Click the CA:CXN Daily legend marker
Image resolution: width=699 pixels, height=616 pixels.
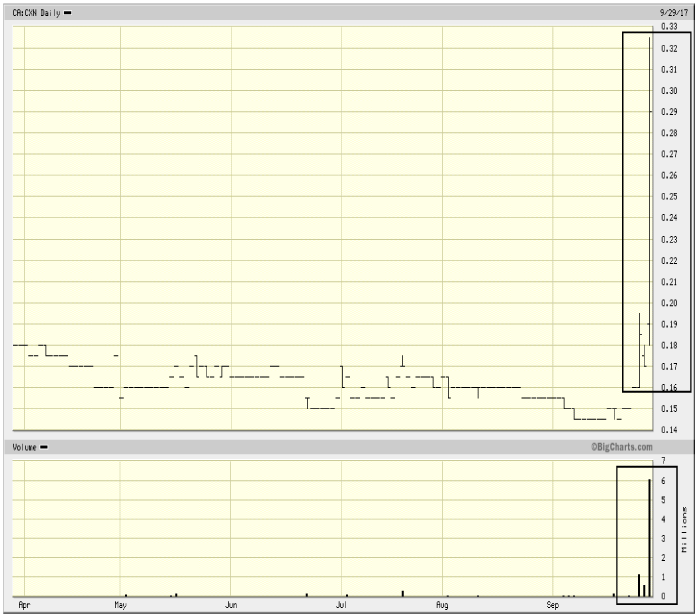tap(67, 12)
